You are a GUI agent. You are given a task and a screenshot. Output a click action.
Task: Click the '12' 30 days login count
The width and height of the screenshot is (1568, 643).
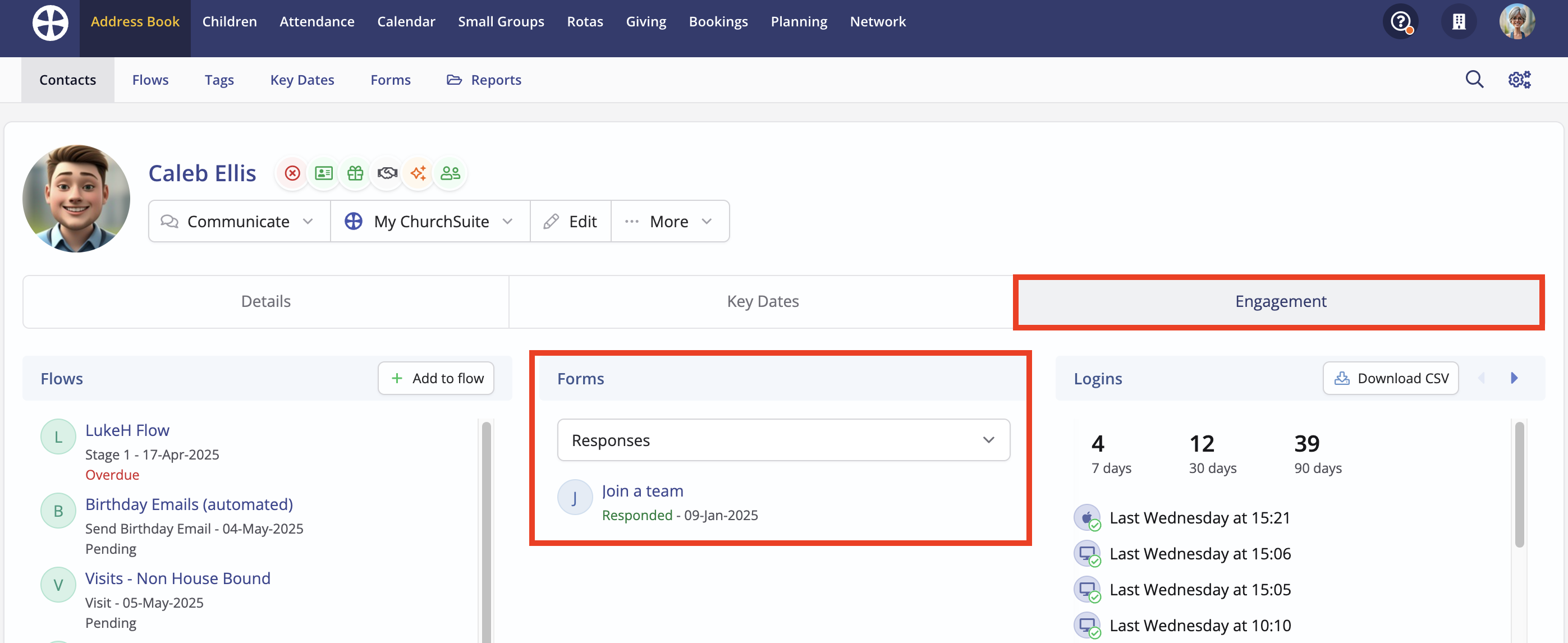(1202, 443)
